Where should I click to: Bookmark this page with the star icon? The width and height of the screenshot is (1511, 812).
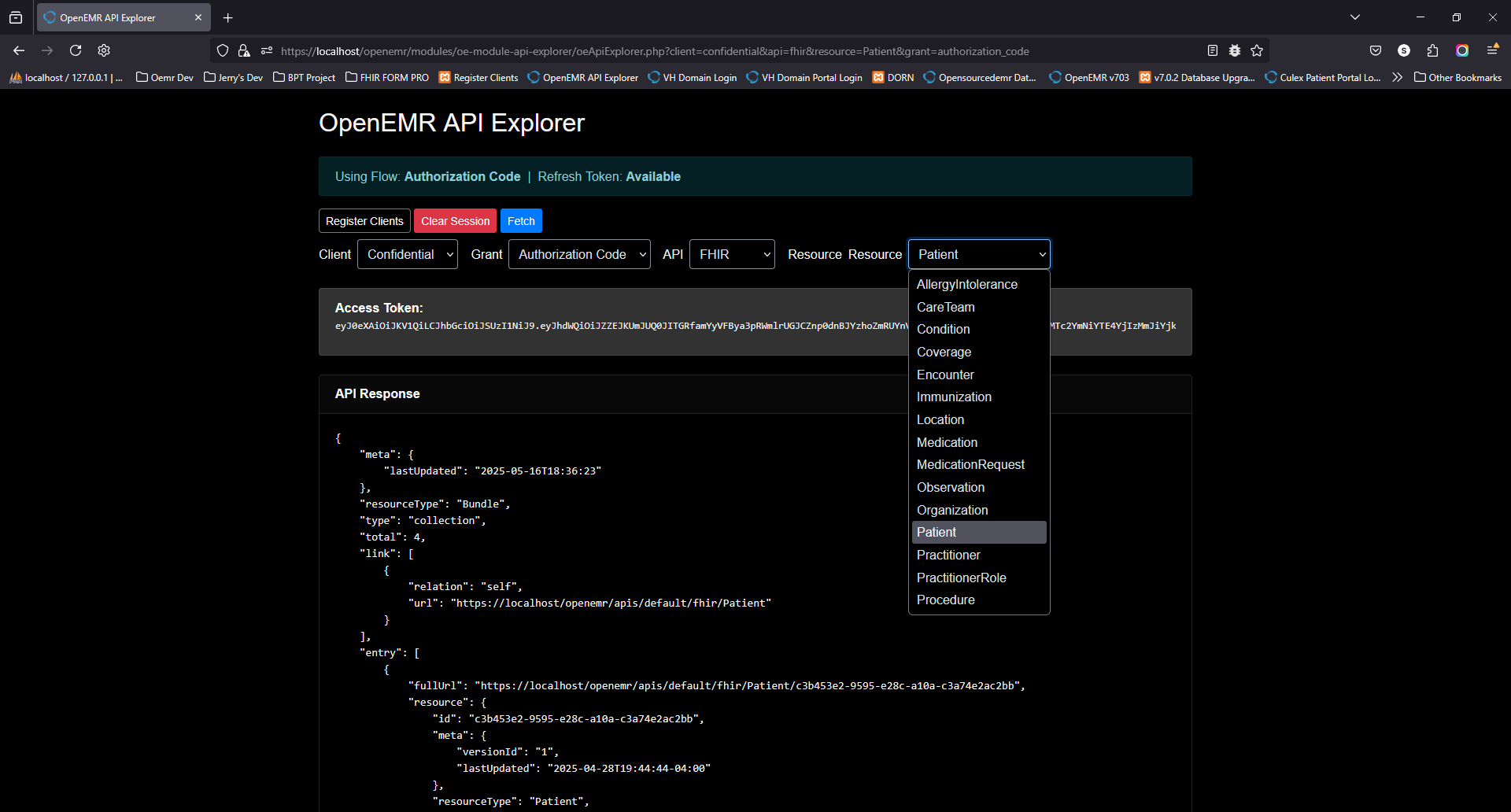pyautogui.click(x=1257, y=50)
